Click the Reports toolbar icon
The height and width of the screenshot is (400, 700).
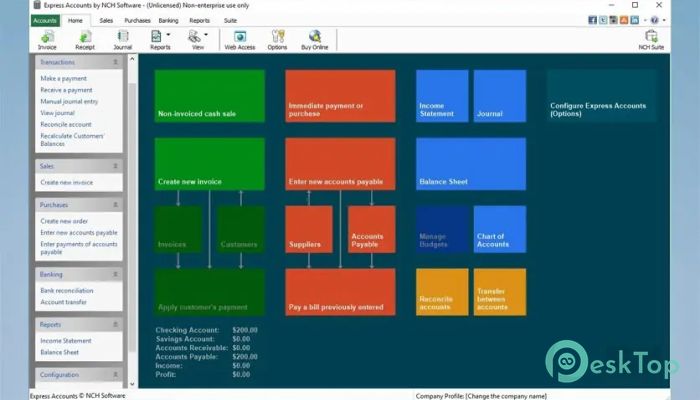tap(158, 40)
